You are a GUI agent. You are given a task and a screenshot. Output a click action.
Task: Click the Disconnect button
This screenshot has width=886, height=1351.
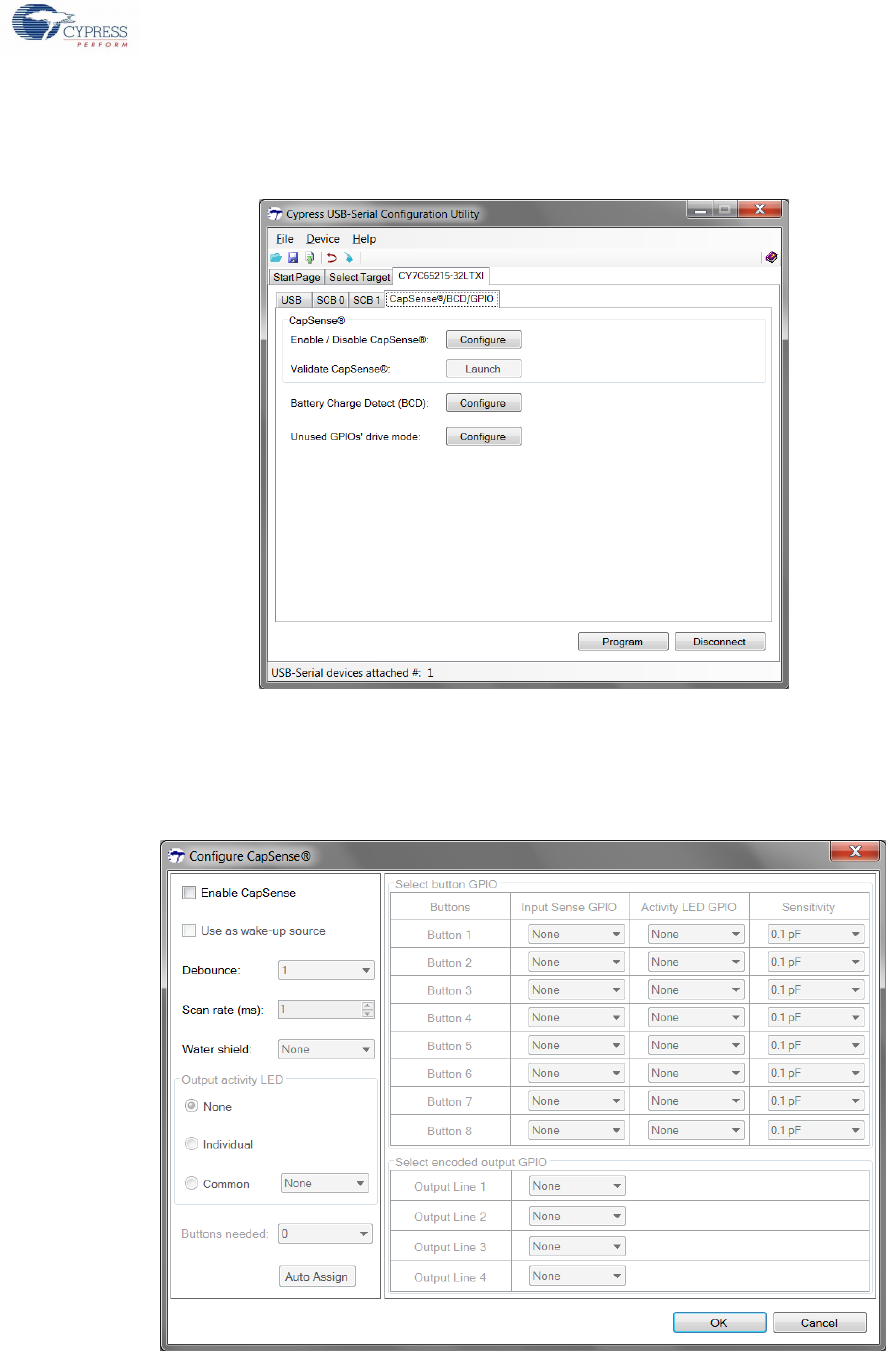click(720, 642)
